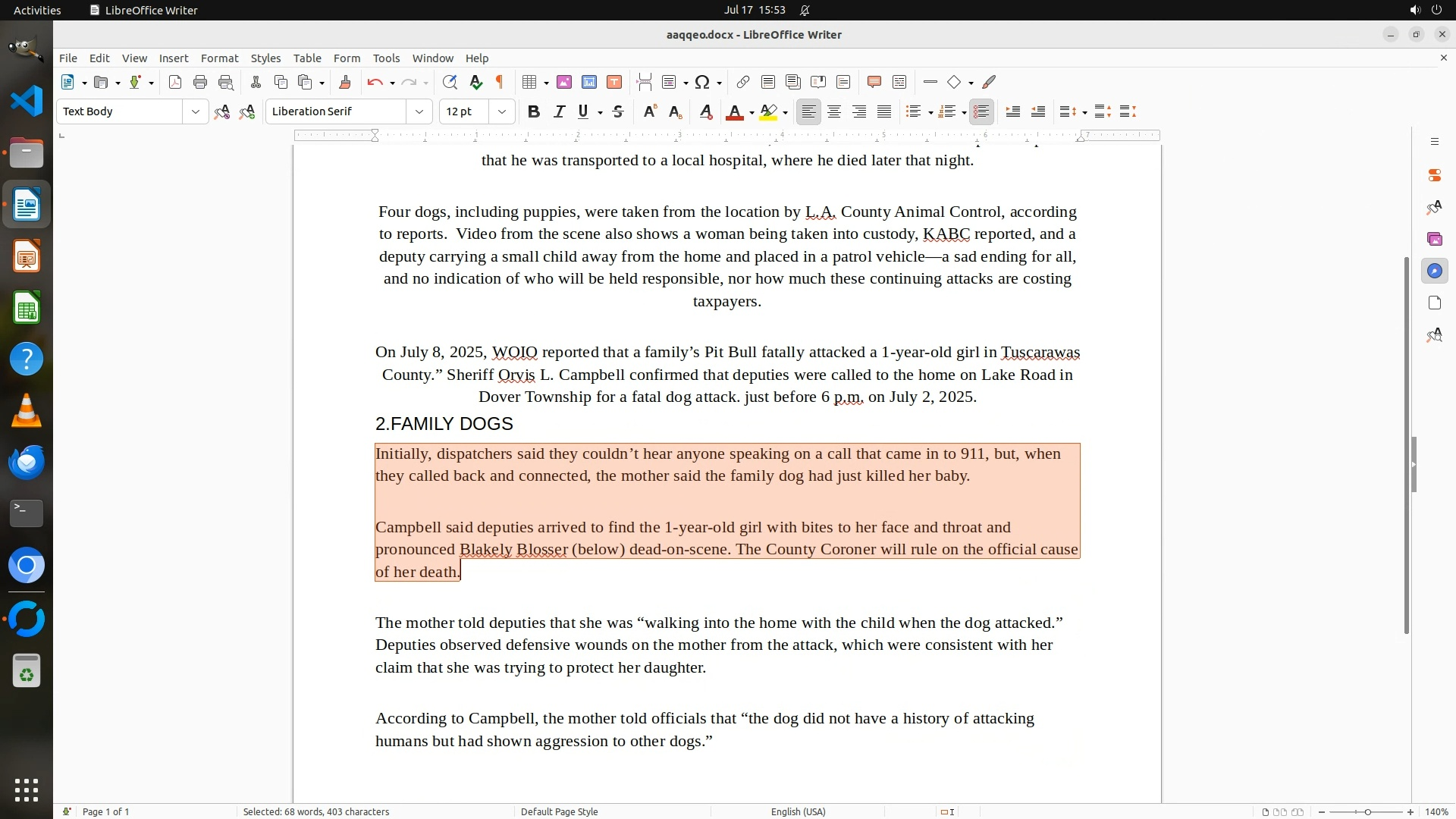Click the Insert Comment speech bubble icon
Viewport: 1456px width, 819px height.
(x=874, y=82)
